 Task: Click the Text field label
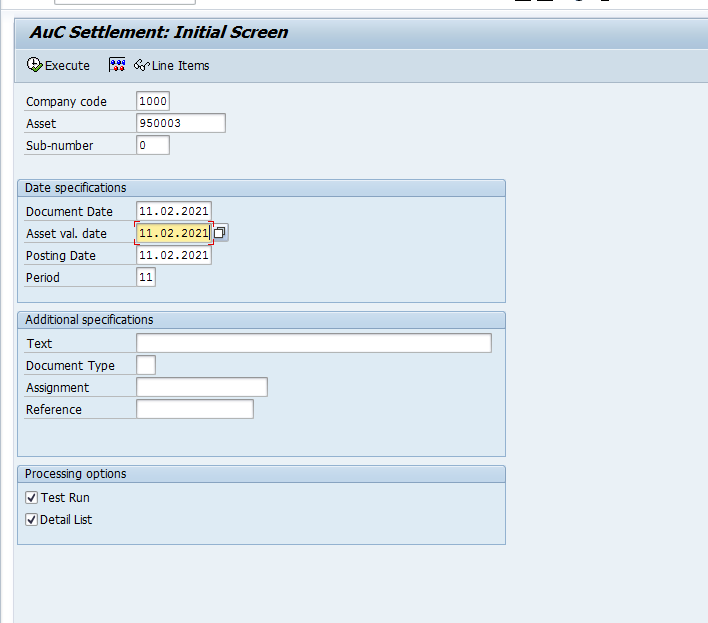point(39,344)
